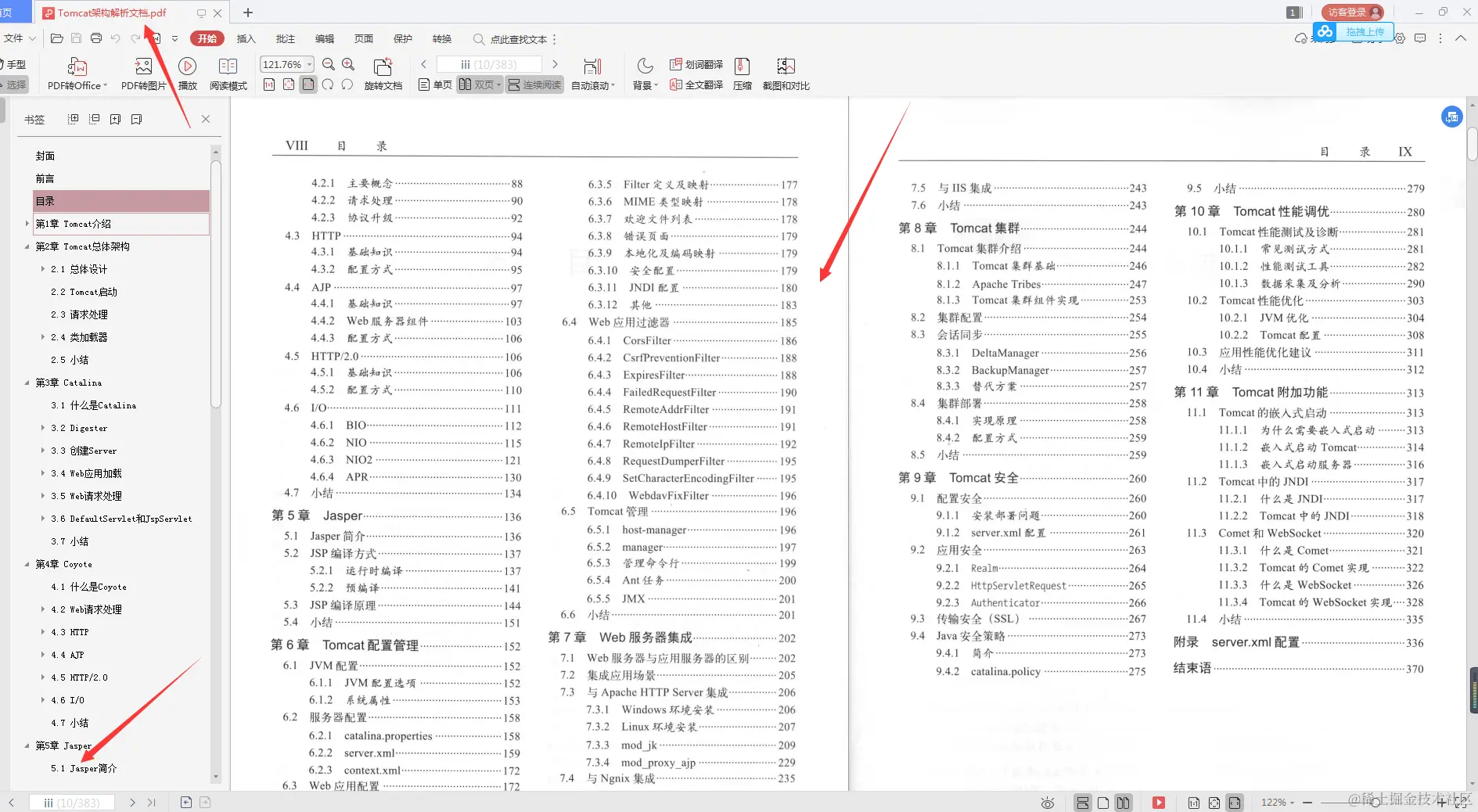Switch to the 开始 ribbon tab

tap(207, 38)
